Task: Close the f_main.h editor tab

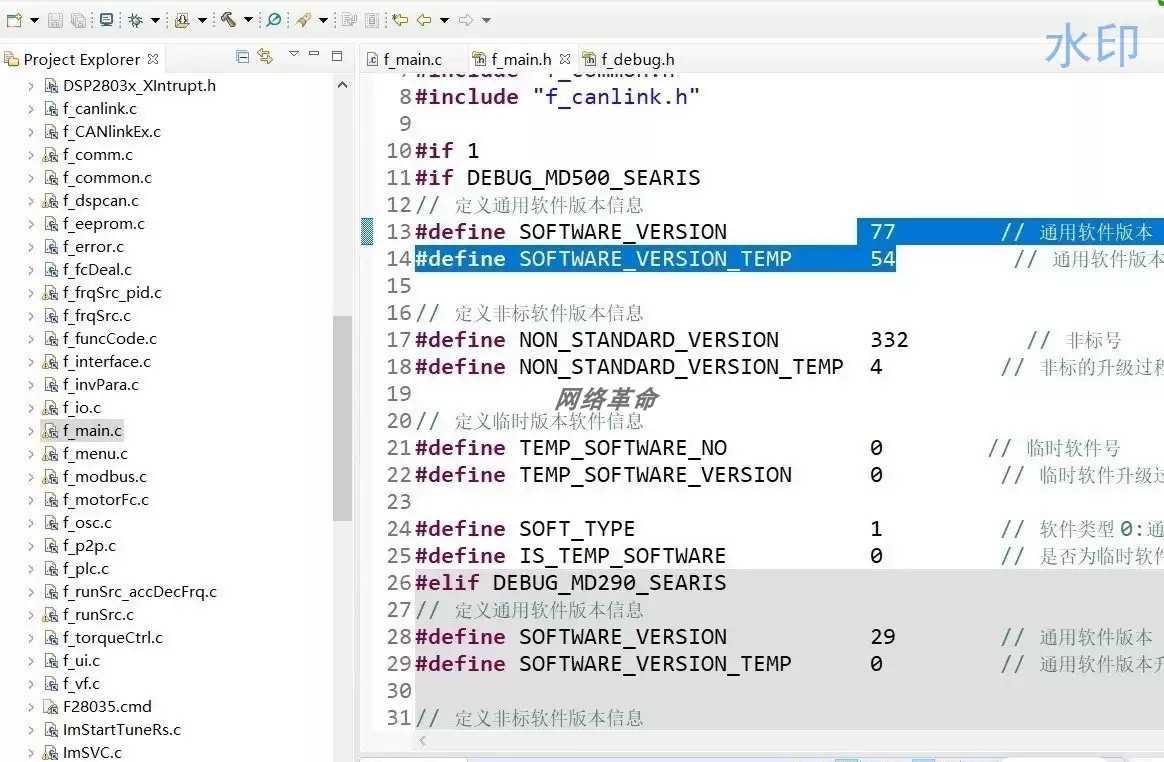Action: click(x=565, y=59)
